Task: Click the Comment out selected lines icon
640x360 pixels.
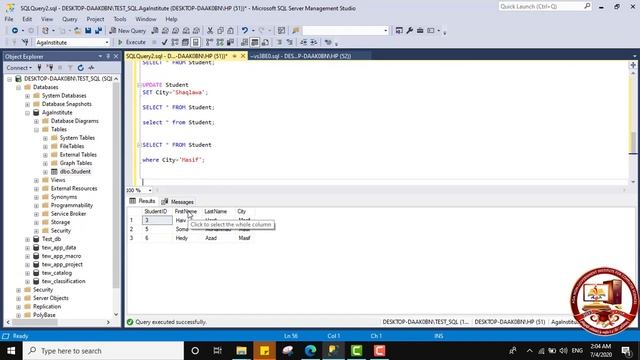Action: pos(280,42)
